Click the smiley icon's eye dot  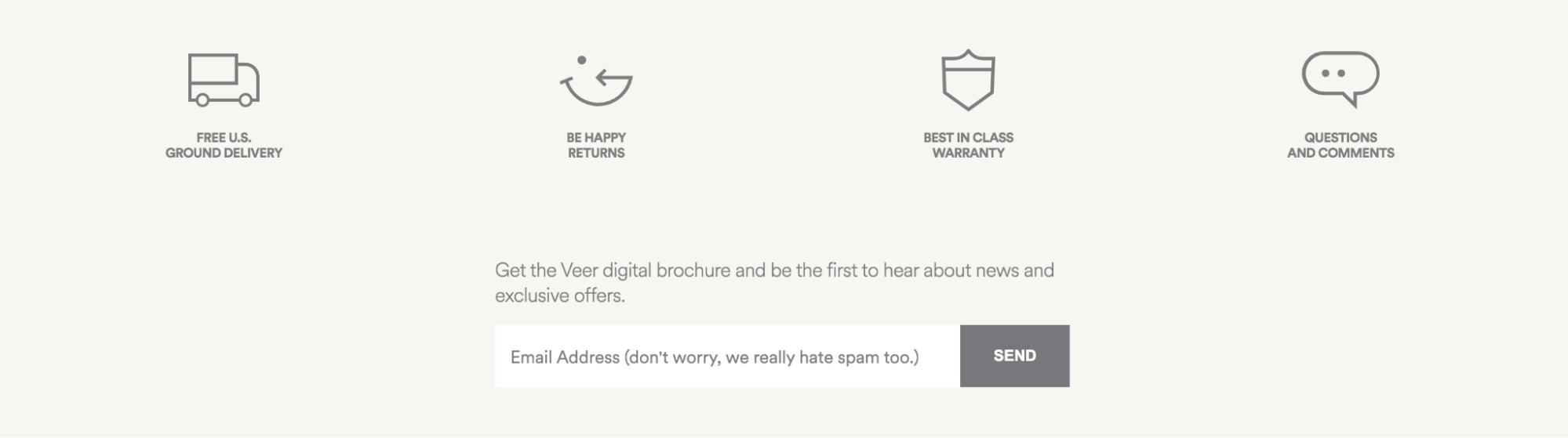click(x=581, y=60)
